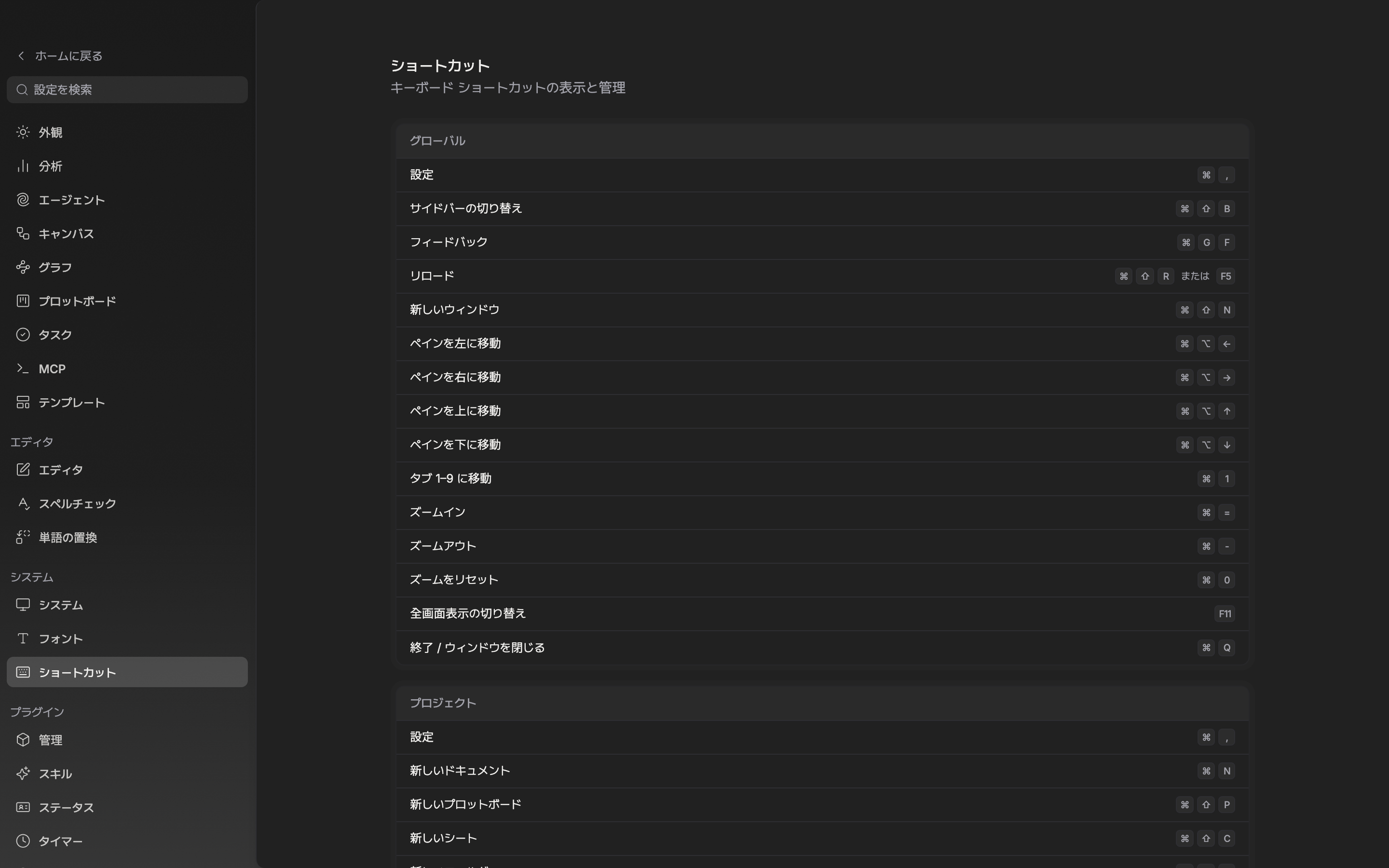Click the back chevron beside ホームに戻る

(21, 55)
